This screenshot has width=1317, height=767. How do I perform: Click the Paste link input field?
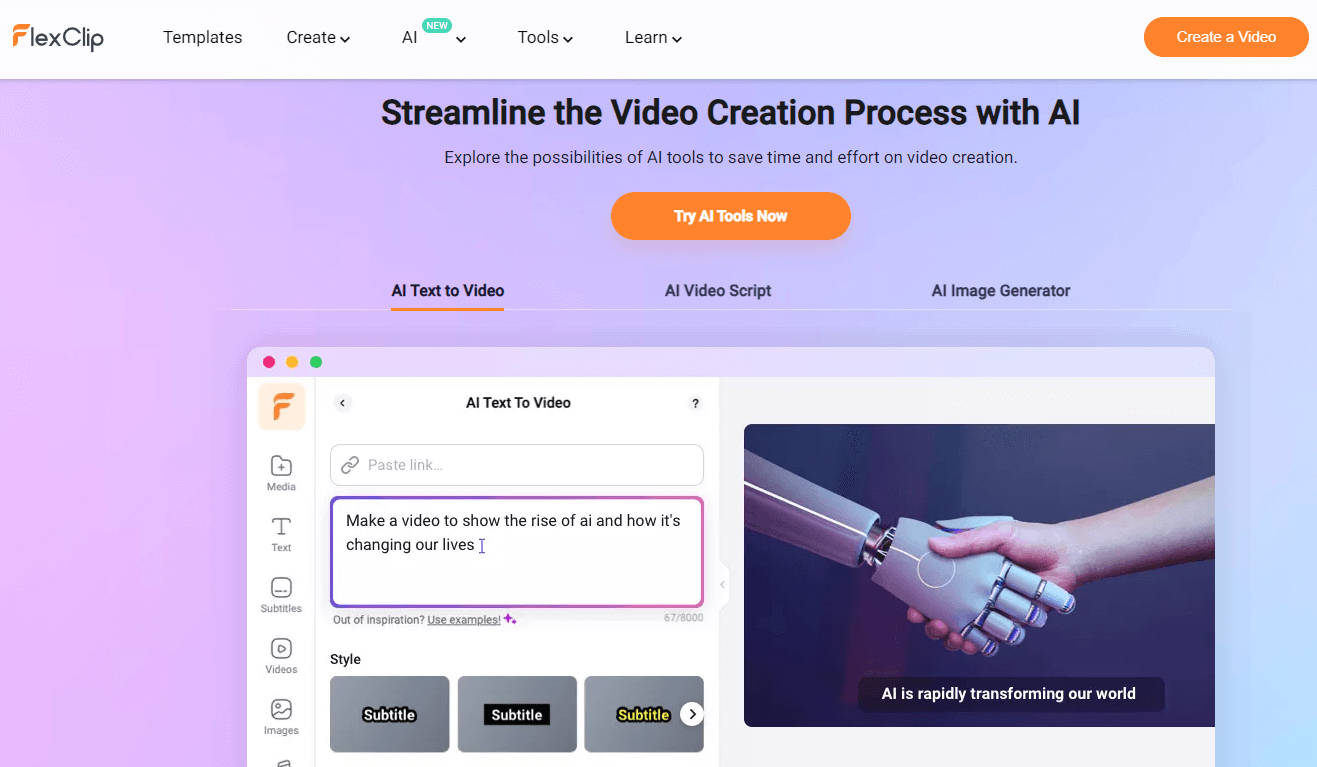click(530, 465)
